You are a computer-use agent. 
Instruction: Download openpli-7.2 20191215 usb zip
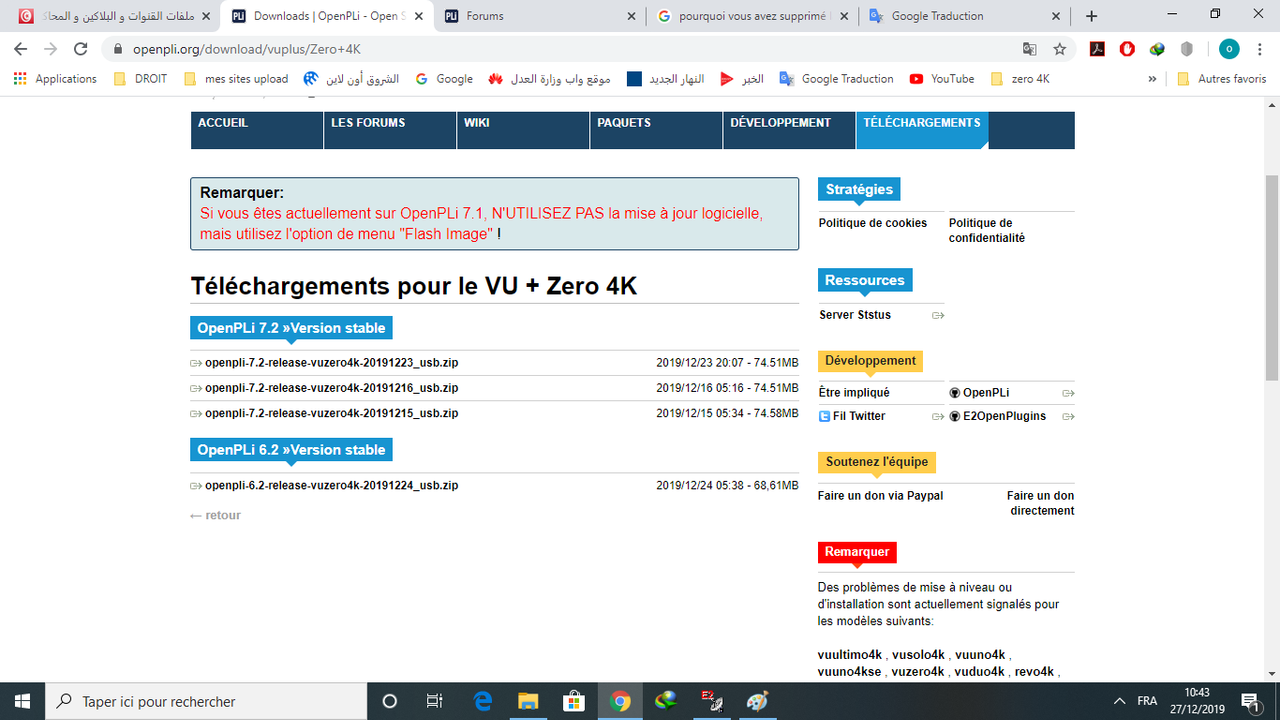[332, 413]
